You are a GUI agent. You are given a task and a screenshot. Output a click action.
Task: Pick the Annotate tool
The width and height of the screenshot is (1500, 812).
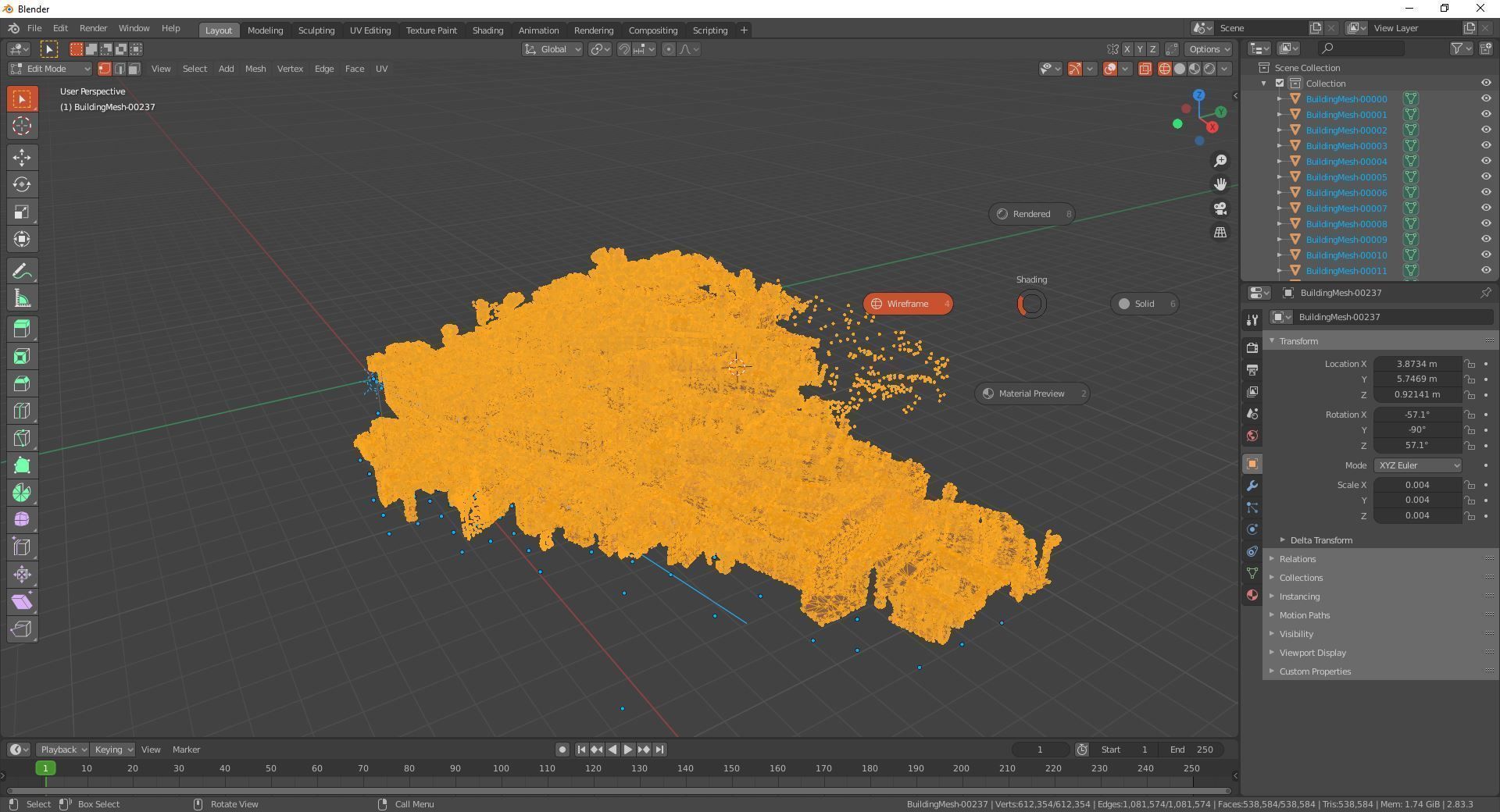(22, 272)
